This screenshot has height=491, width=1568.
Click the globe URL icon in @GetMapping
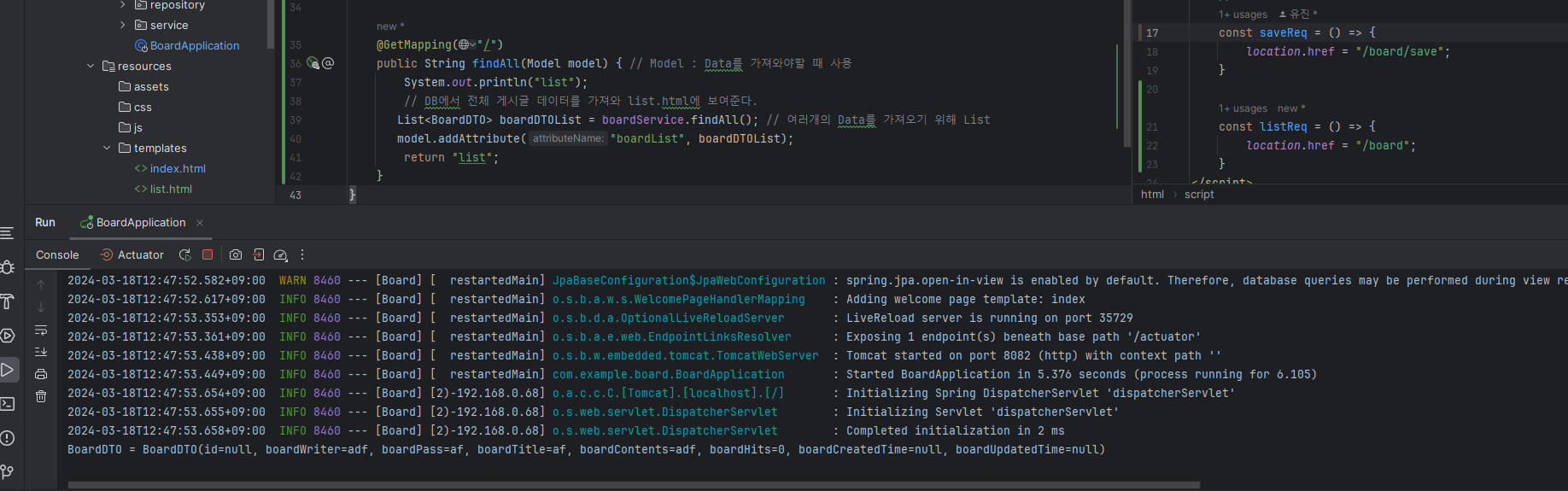click(x=466, y=44)
